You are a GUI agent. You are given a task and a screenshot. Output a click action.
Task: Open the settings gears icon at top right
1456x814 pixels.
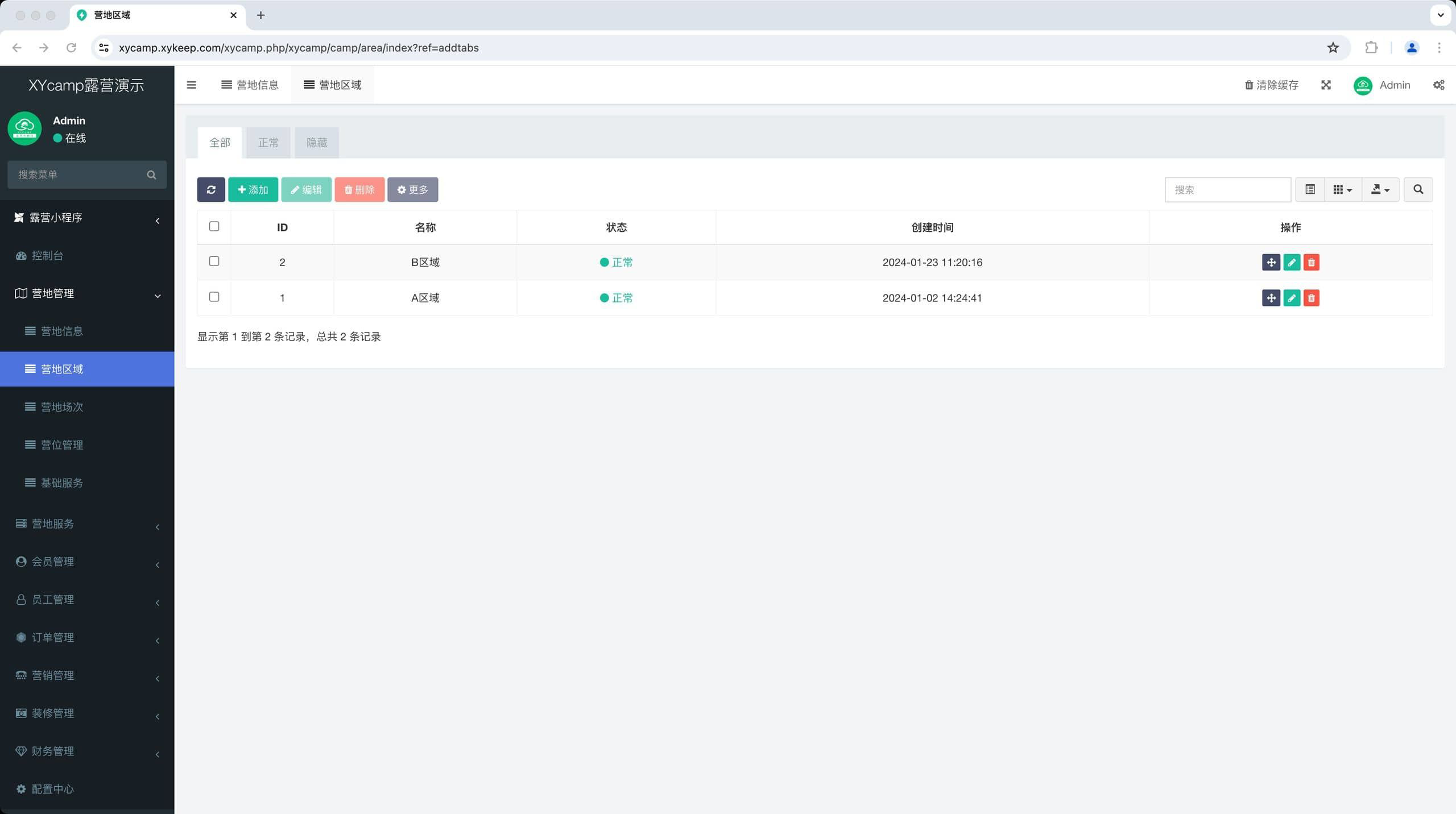click(x=1438, y=85)
